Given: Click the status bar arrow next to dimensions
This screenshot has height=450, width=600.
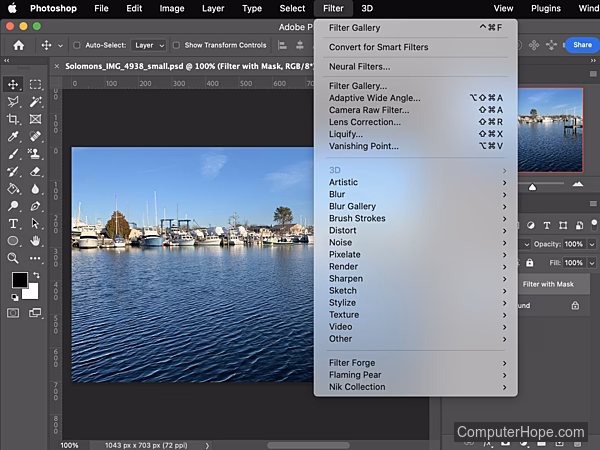Looking at the screenshot, I should pos(207,445).
